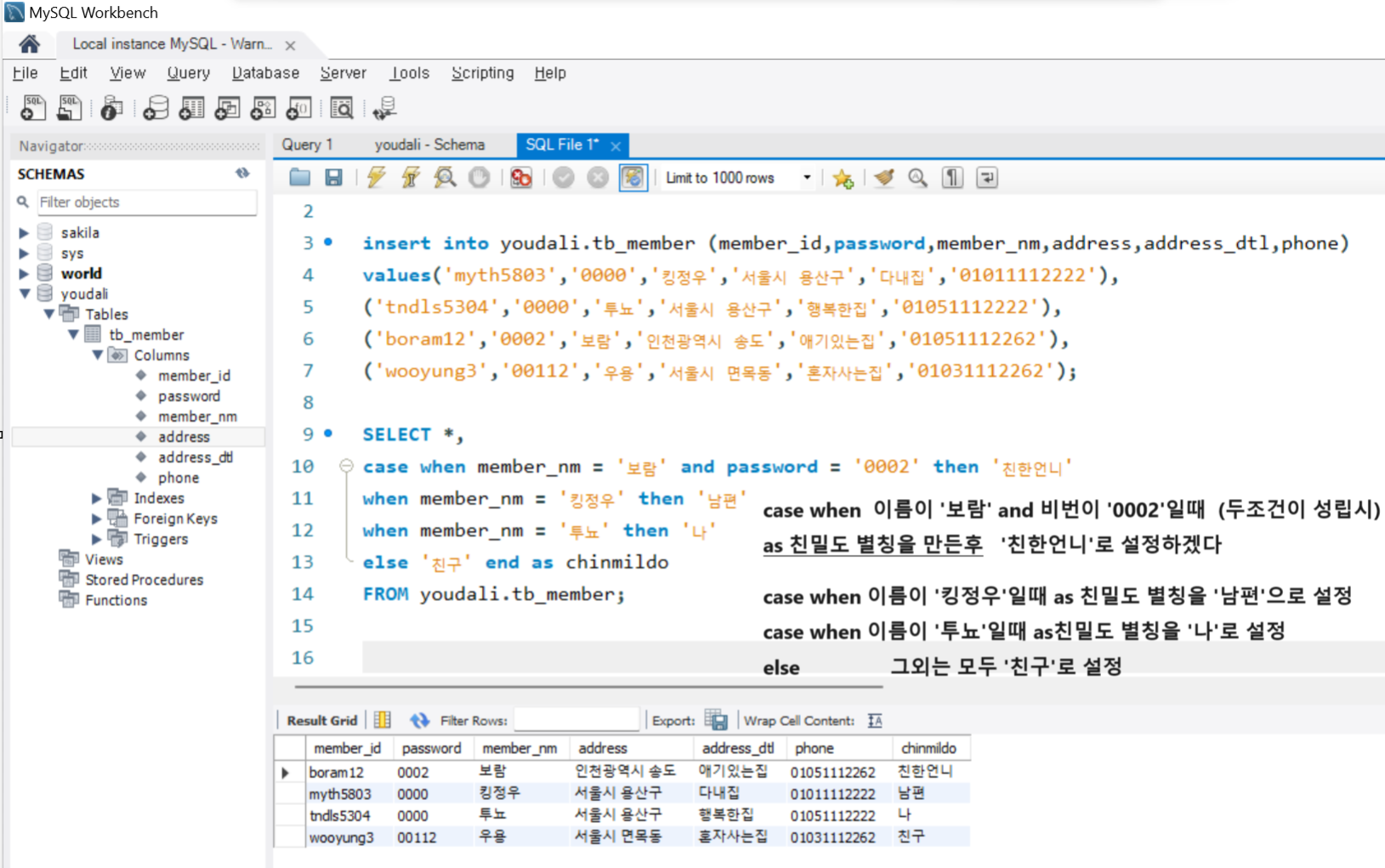Screen dimensions: 1385x868
Task: Execute the statement under the cursor
Action: pyautogui.click(x=411, y=178)
